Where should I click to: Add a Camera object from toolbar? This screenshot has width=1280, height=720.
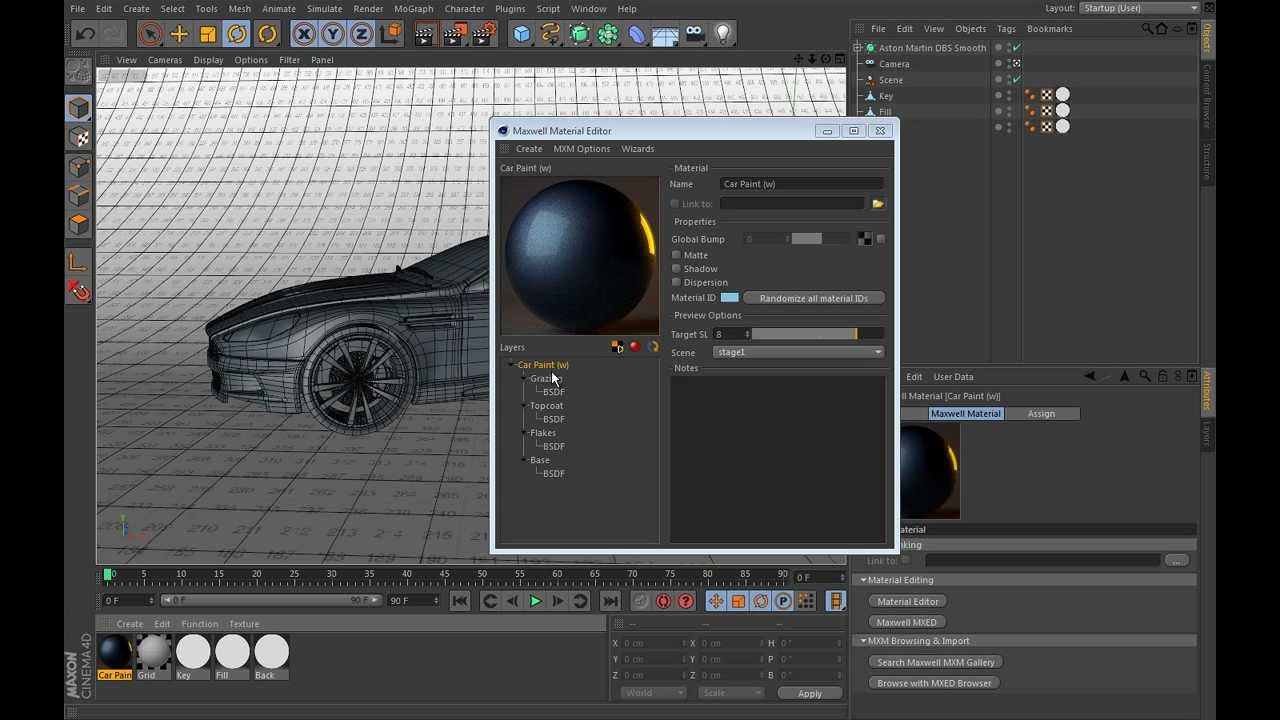[694, 35]
